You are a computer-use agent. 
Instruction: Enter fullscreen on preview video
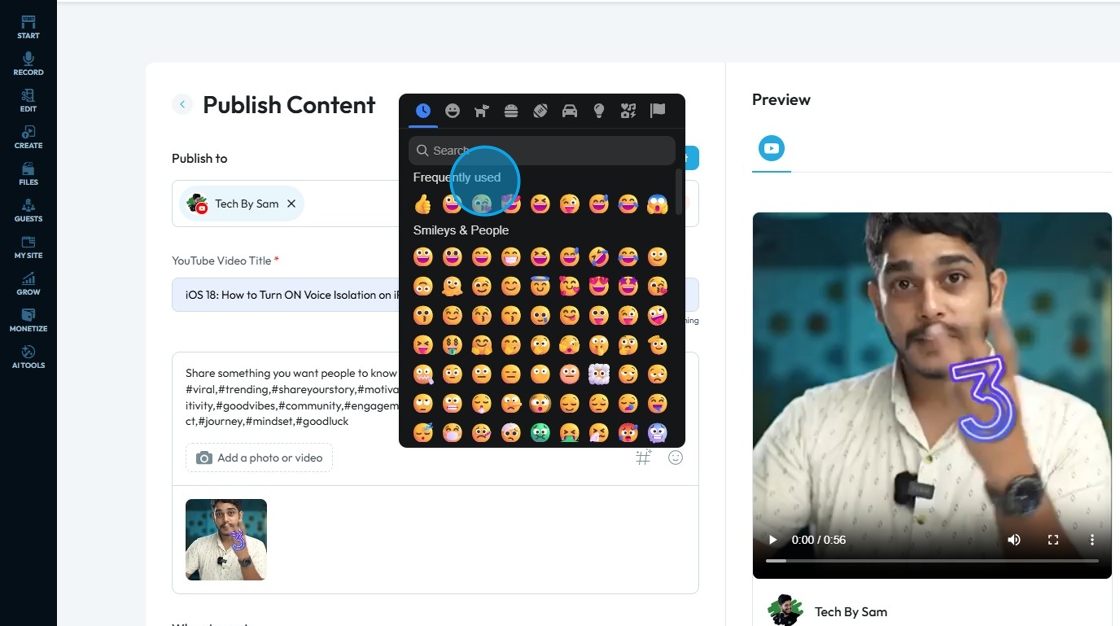pyautogui.click(x=1053, y=540)
